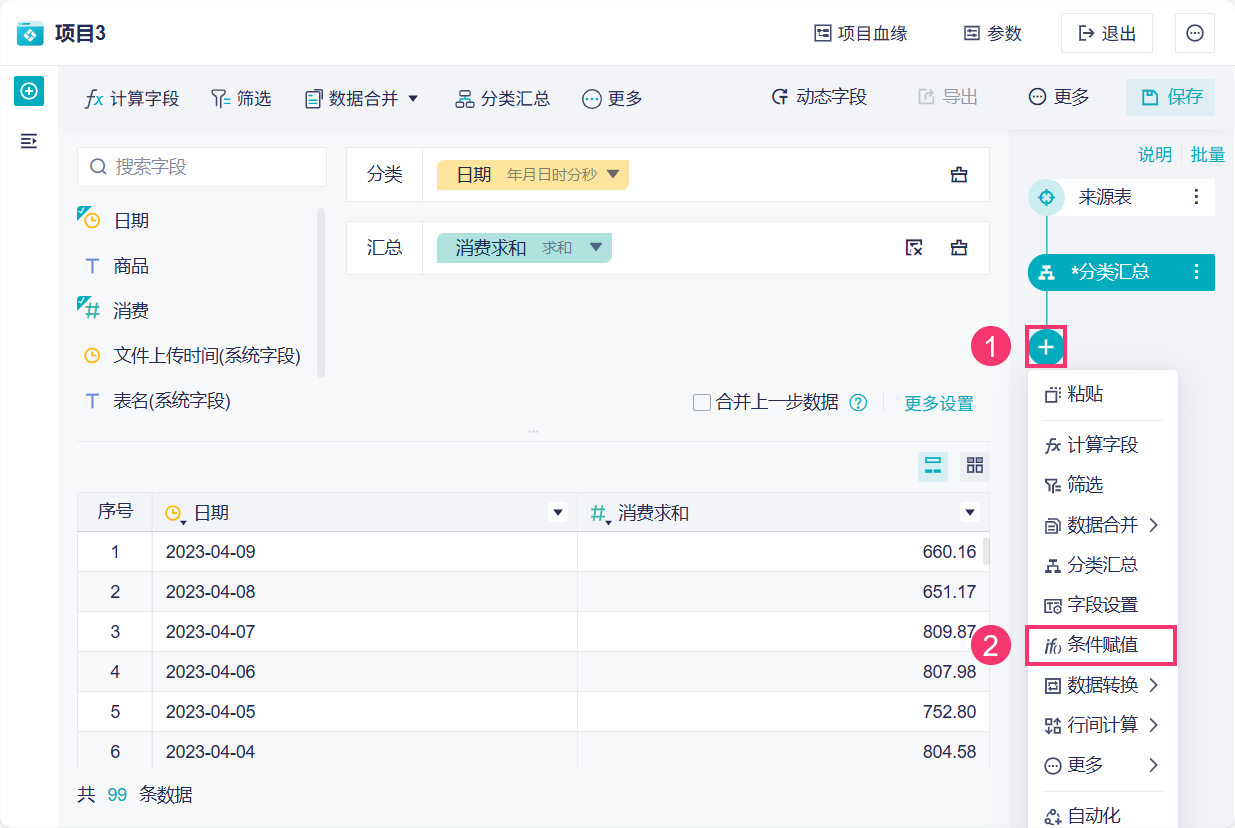Click the collapse list icon in left sidebar
1235x828 pixels.
pyautogui.click(x=29, y=141)
